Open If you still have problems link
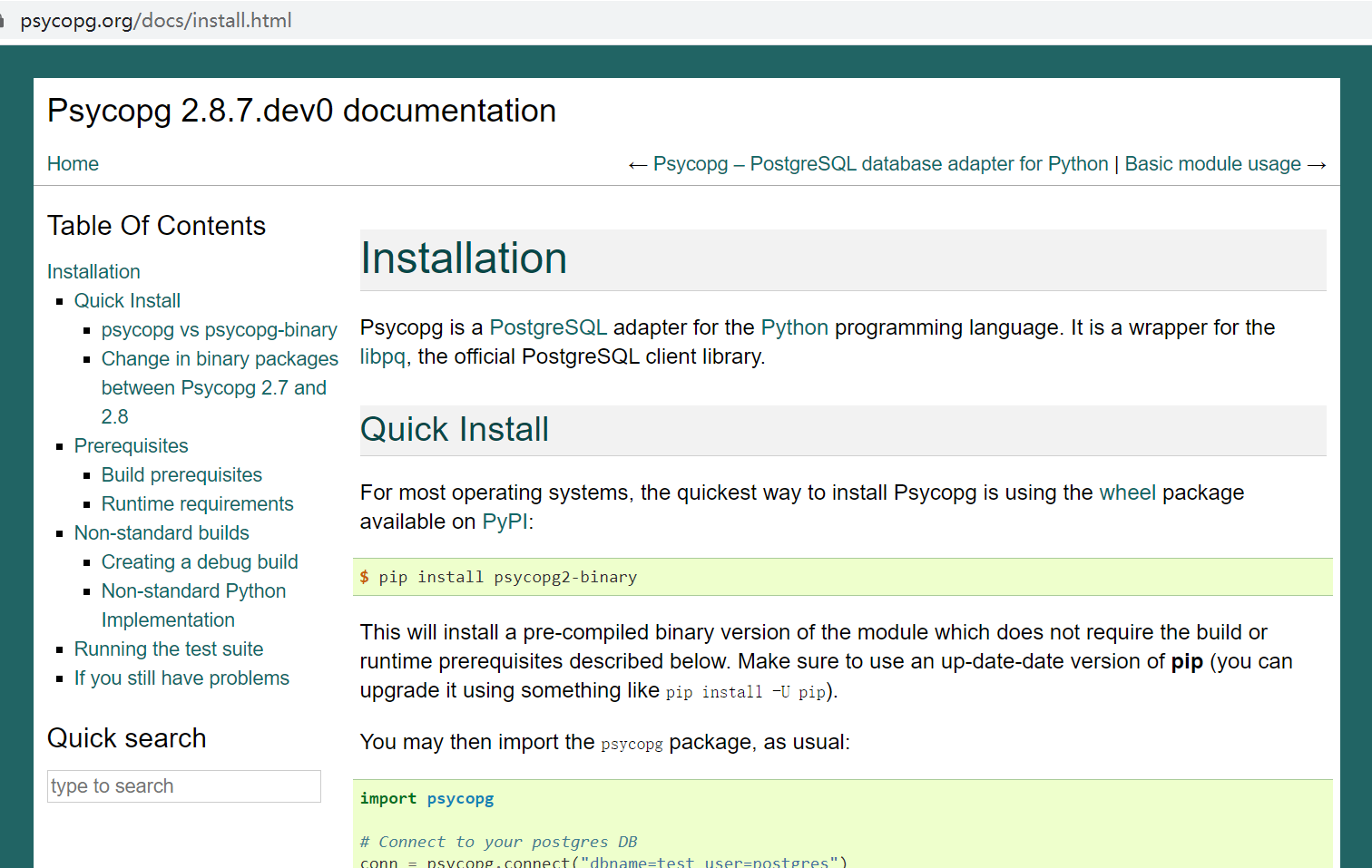Viewport: 1372px width, 868px height. click(181, 678)
